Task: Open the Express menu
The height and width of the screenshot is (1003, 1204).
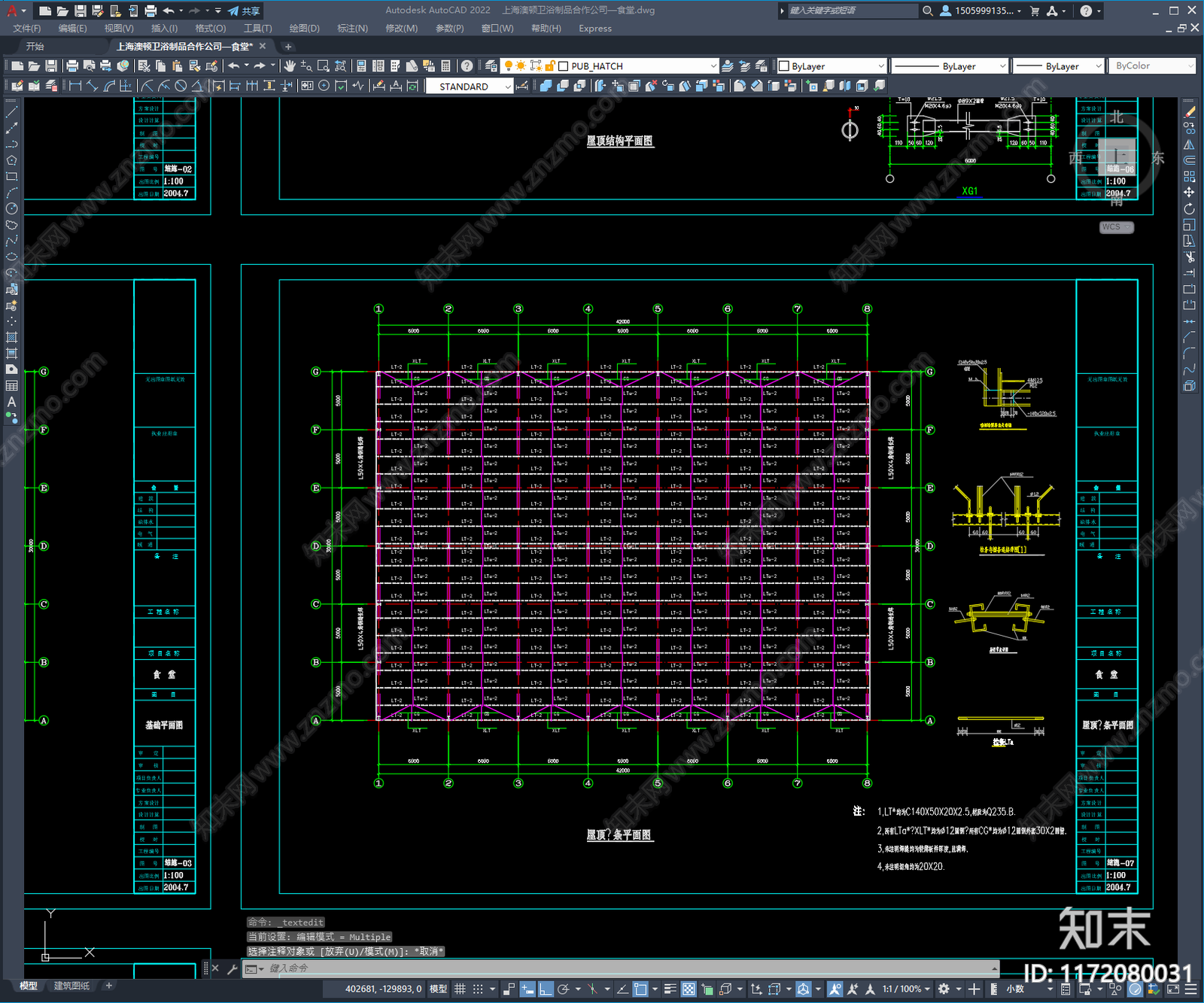Action: click(595, 29)
